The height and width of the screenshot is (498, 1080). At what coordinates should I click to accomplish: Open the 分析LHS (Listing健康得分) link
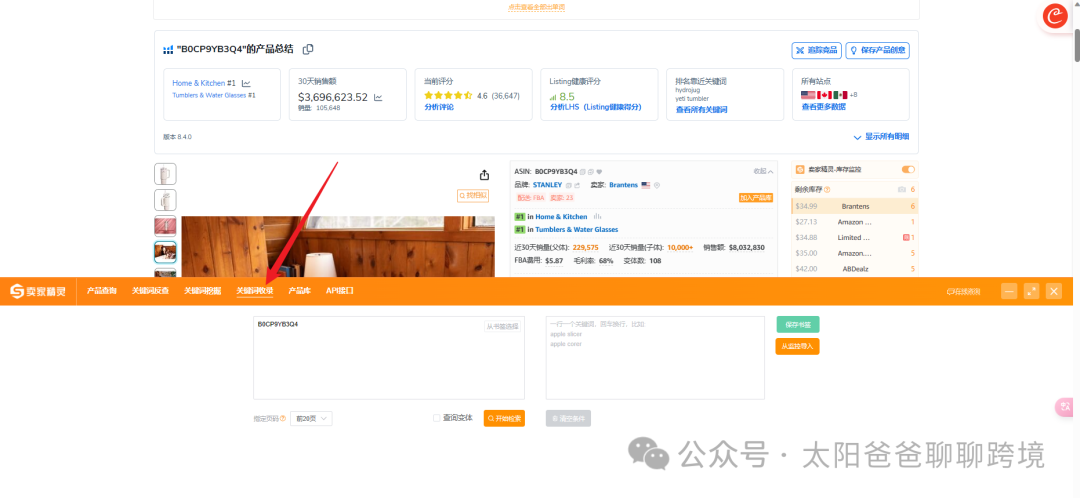point(595,107)
